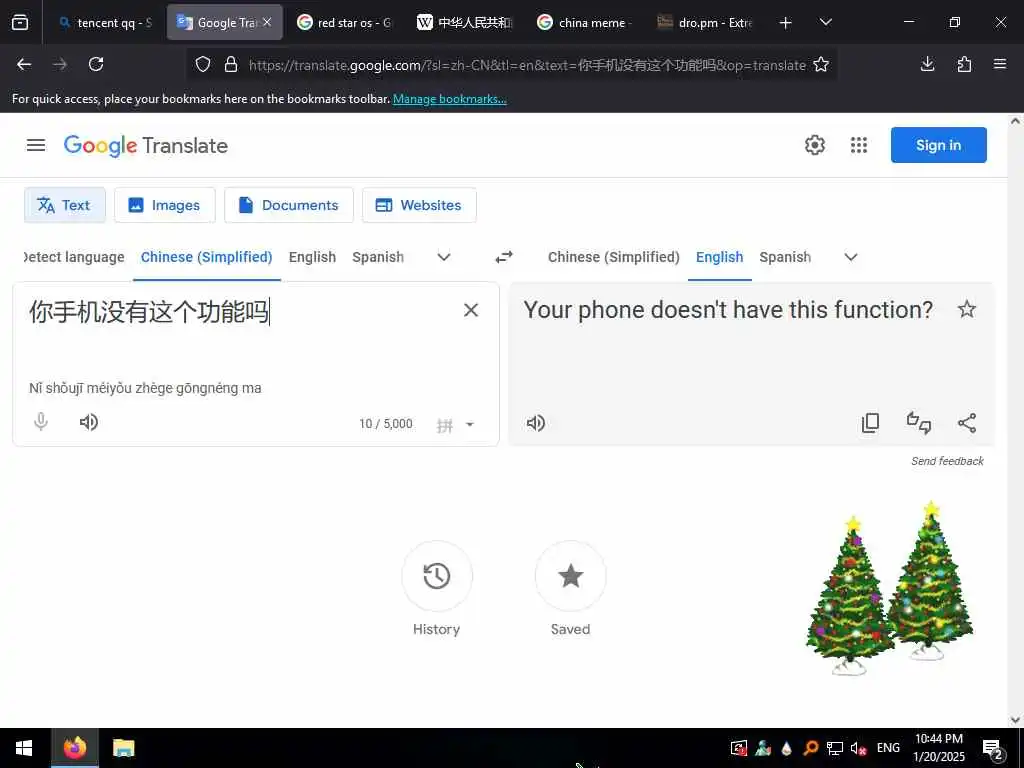The width and height of the screenshot is (1024, 768).
Task: Switch to red star os tab
Action: pos(344,22)
